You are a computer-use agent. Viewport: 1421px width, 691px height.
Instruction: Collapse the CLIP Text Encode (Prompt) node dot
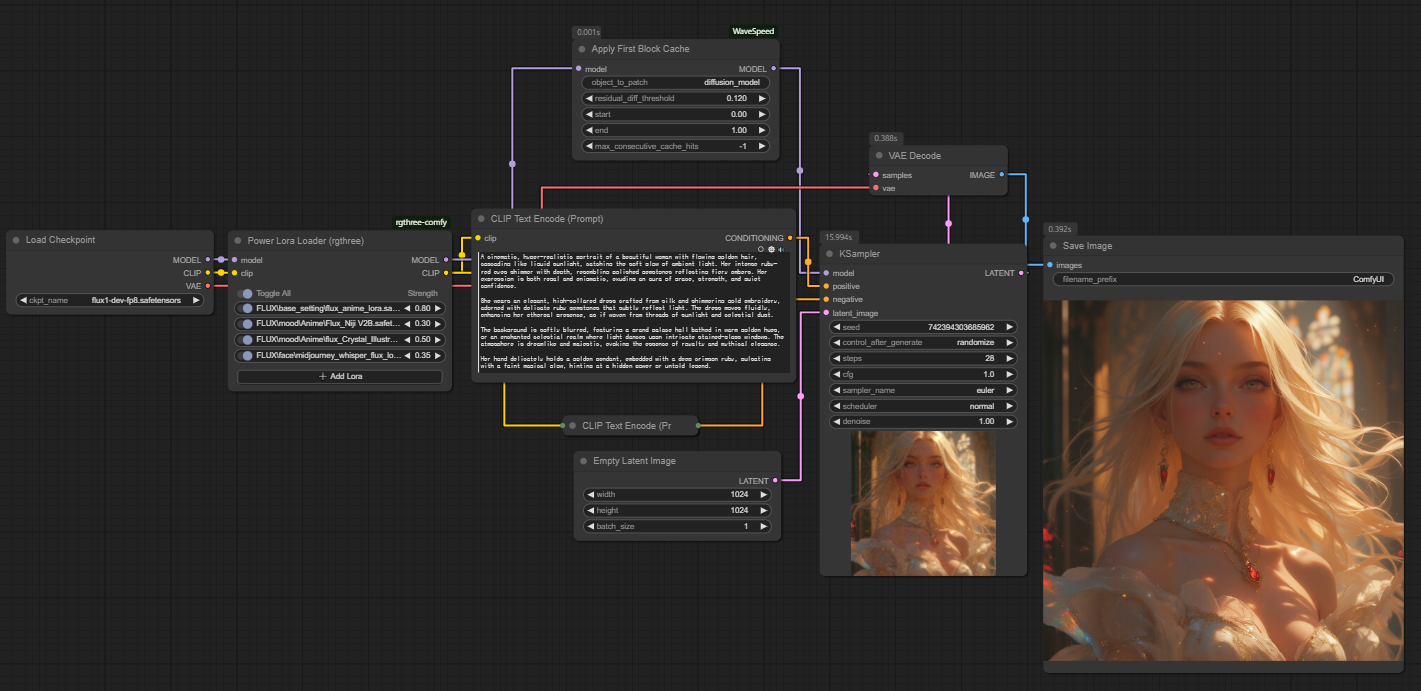pyautogui.click(x=482, y=218)
